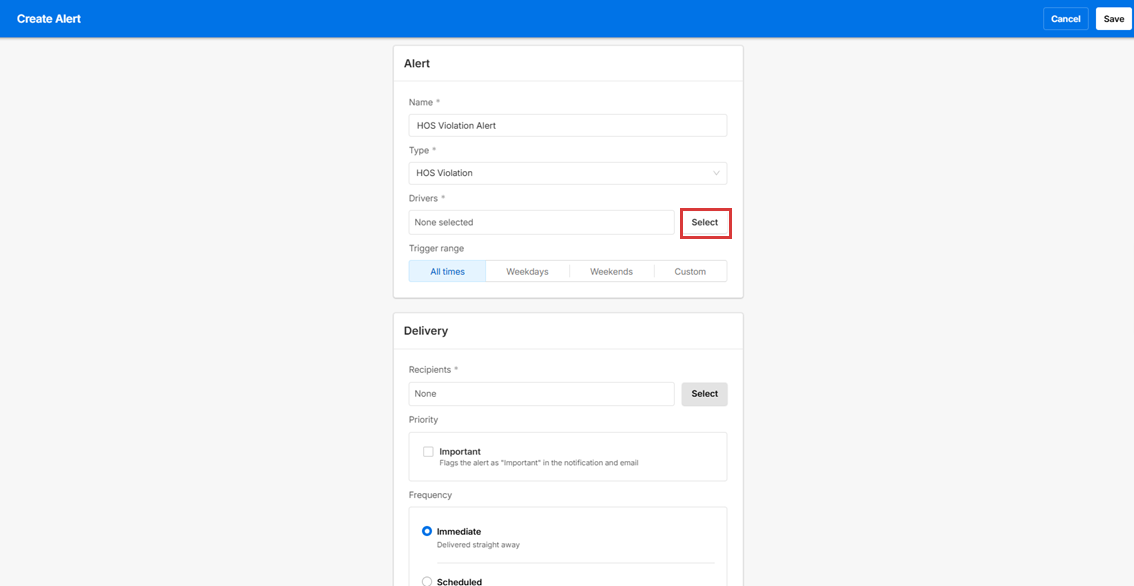The width and height of the screenshot is (1134, 586).
Task: Click the chevron arrow in Type field
Action: point(716,173)
